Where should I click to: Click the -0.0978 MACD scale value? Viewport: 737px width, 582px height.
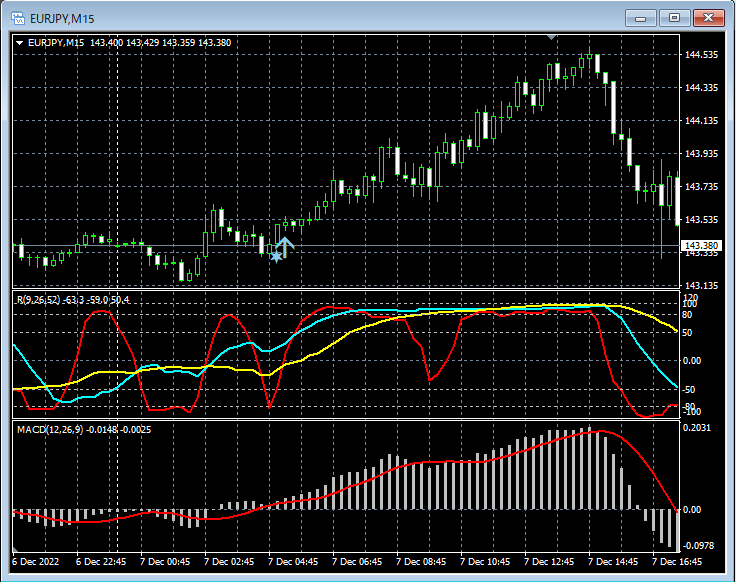pos(700,545)
